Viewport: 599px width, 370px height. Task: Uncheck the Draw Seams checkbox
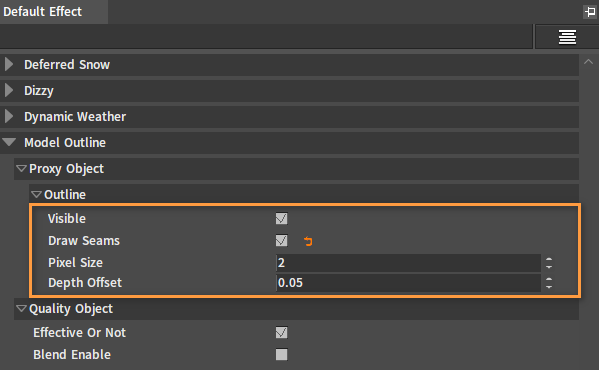(x=282, y=241)
